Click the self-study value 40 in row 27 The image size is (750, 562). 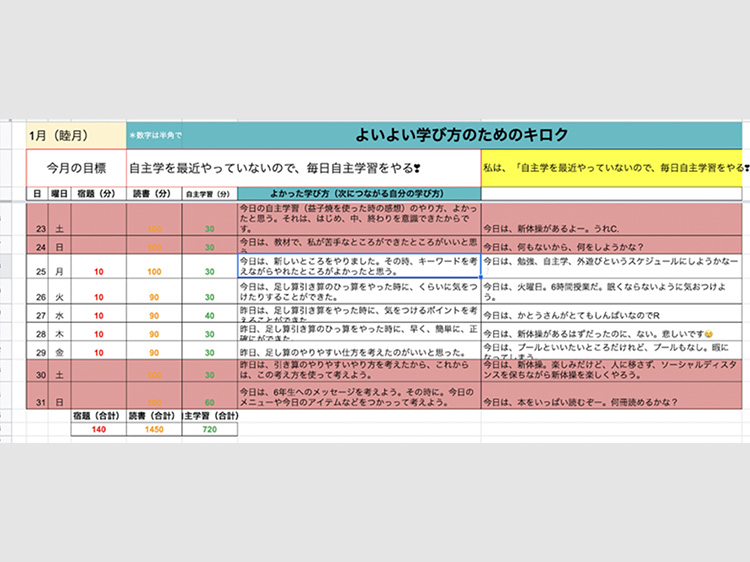(210, 313)
